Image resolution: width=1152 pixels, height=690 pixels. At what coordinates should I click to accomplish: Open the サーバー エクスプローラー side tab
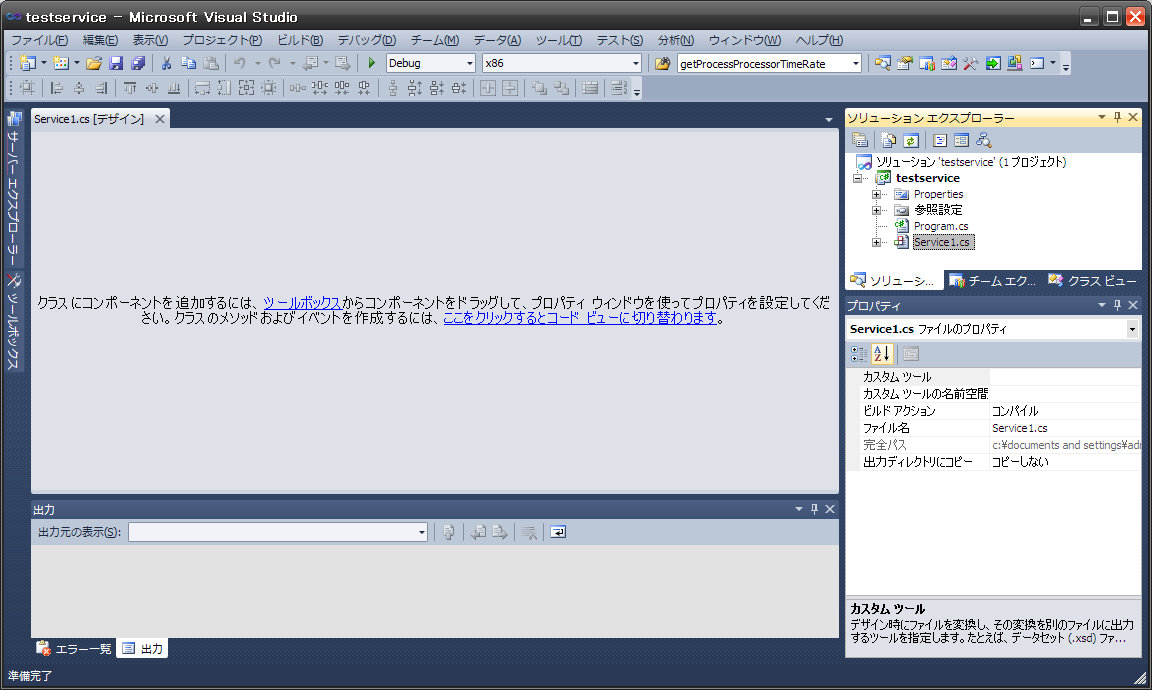tap(13, 188)
